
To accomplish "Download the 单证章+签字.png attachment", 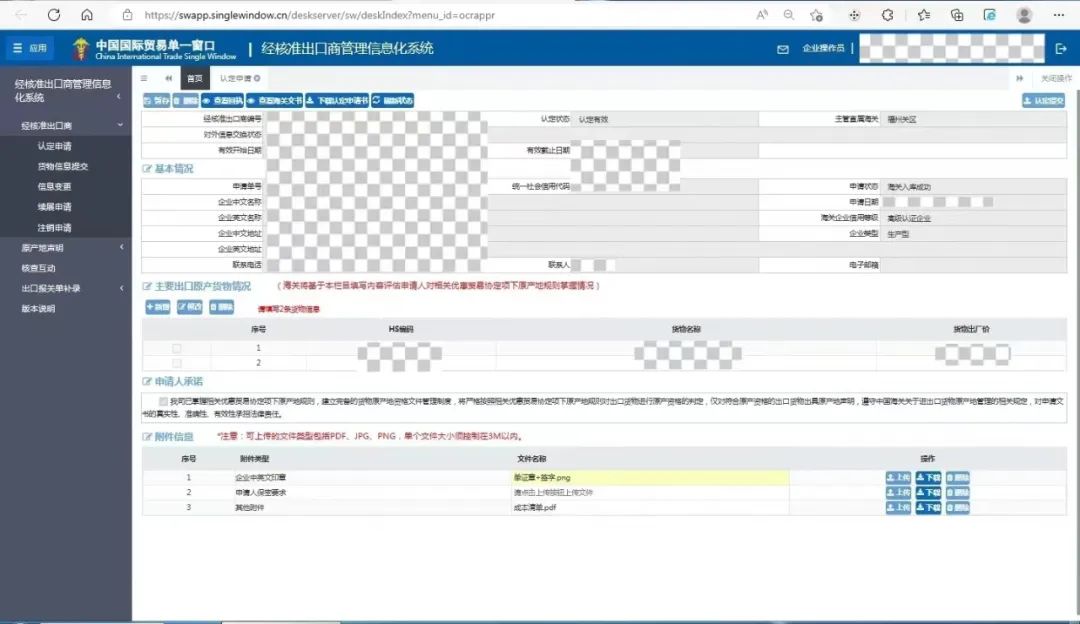I will coord(928,478).
